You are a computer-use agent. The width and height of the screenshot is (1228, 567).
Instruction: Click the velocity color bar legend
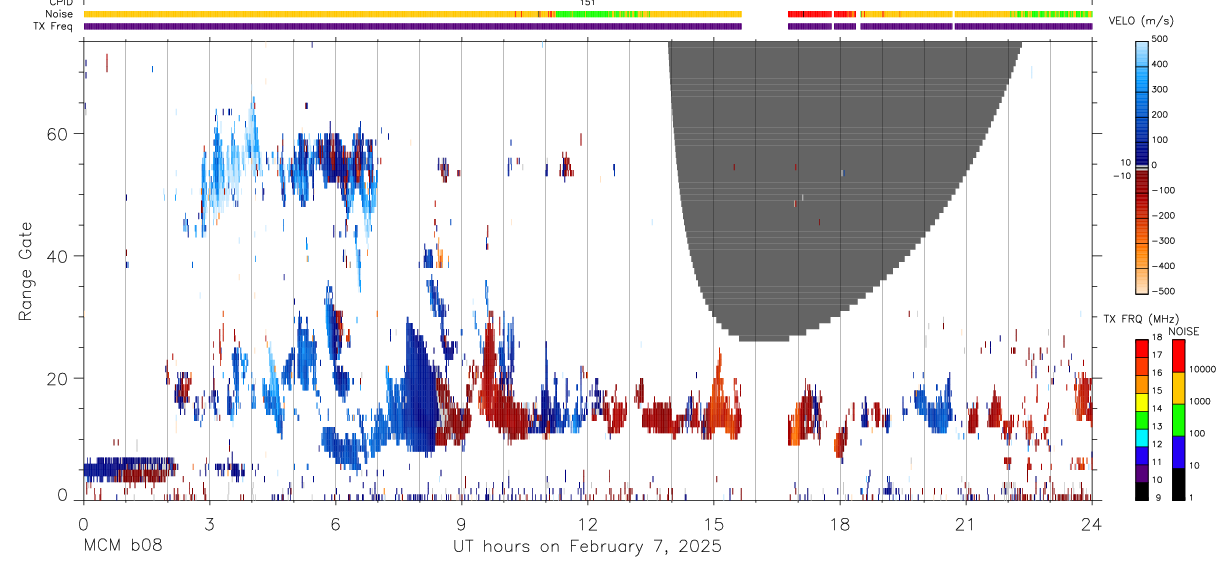(1143, 168)
